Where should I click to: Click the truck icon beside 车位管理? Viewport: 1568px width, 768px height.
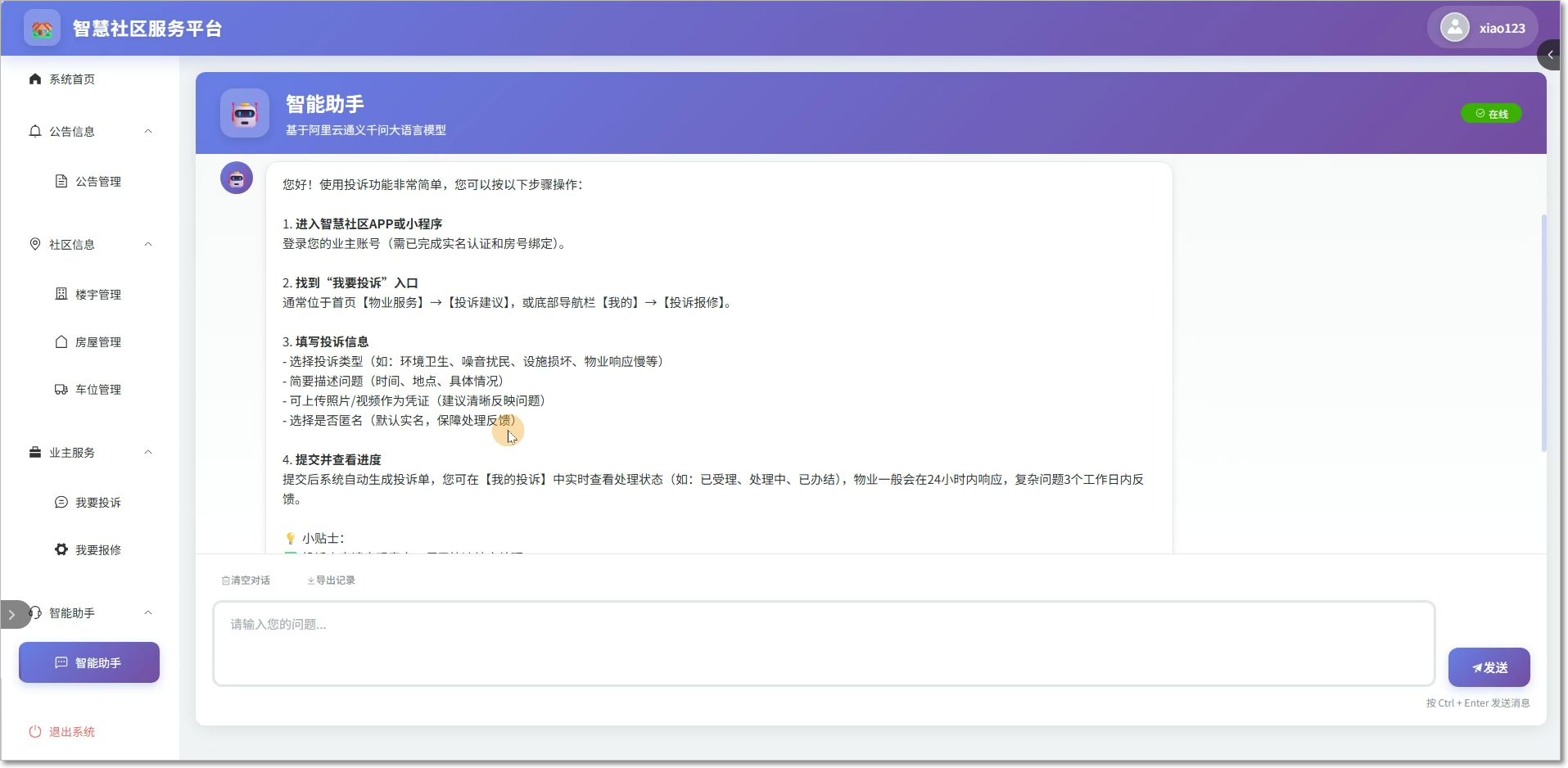pos(61,389)
